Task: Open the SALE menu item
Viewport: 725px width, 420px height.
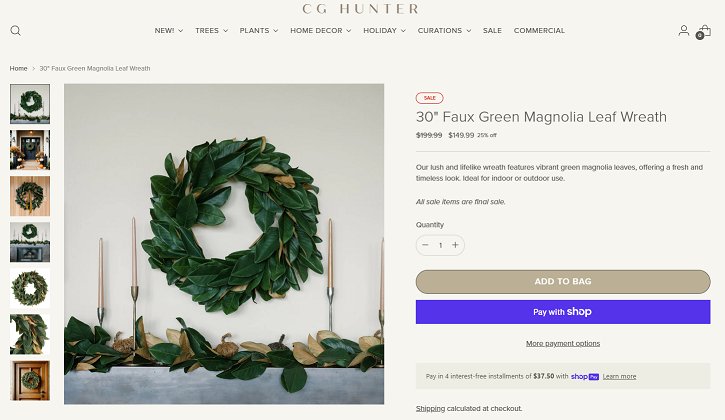Action: (x=492, y=31)
